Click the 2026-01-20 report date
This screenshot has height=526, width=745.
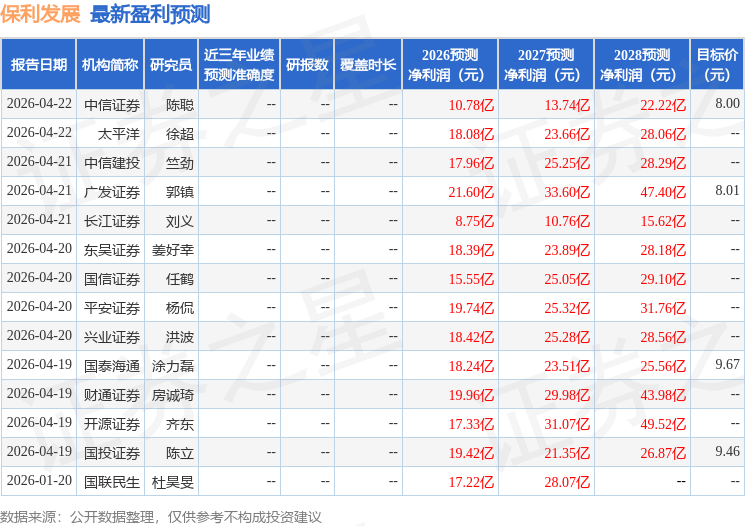pyautogui.click(x=39, y=480)
